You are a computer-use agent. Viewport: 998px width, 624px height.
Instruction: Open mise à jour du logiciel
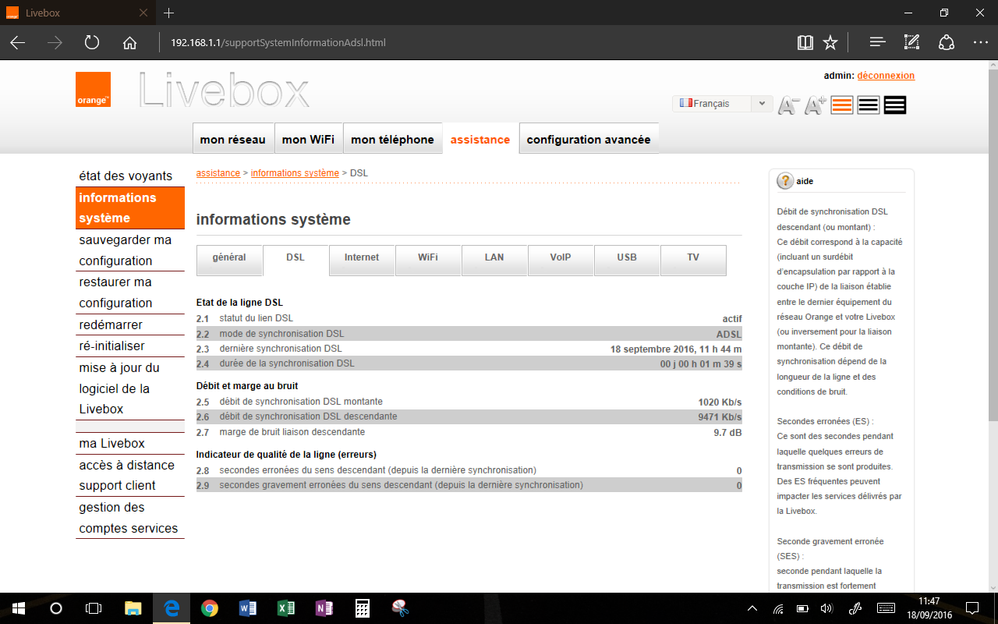(130, 388)
